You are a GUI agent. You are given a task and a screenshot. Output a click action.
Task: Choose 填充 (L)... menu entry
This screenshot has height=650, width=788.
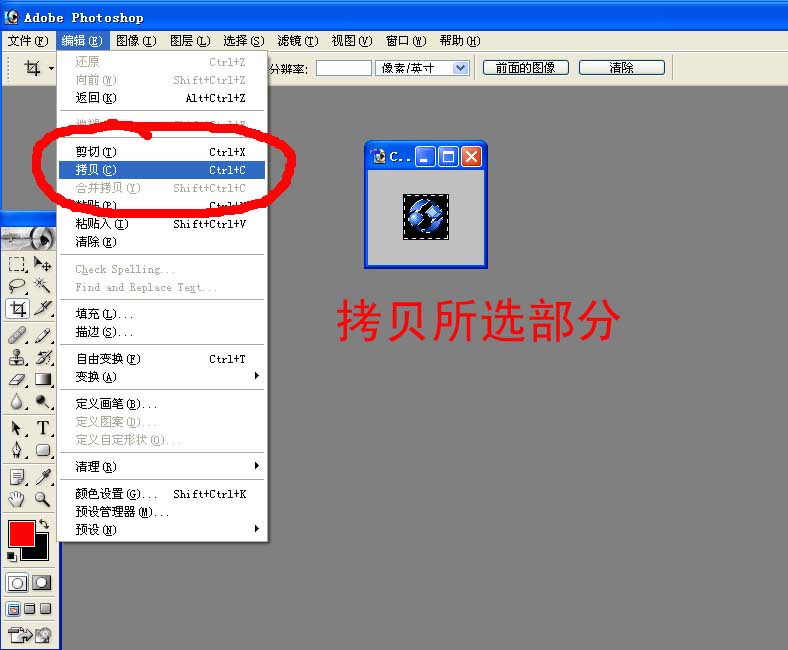[162, 314]
